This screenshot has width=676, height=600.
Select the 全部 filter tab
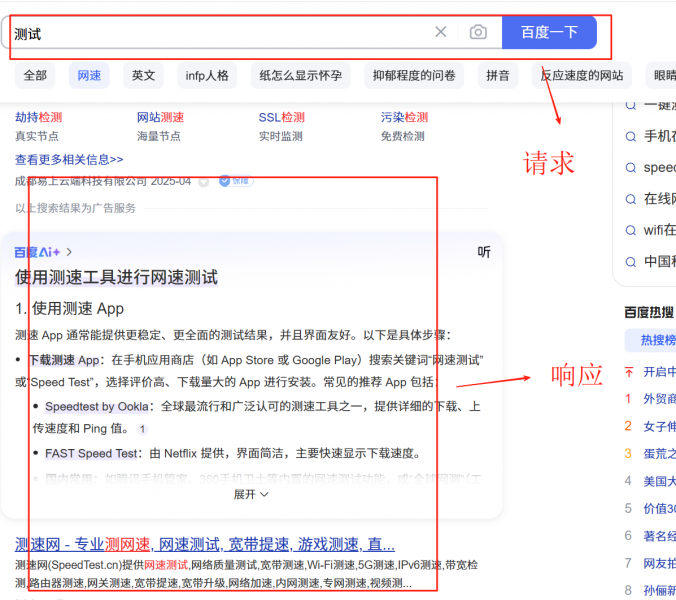[35, 75]
